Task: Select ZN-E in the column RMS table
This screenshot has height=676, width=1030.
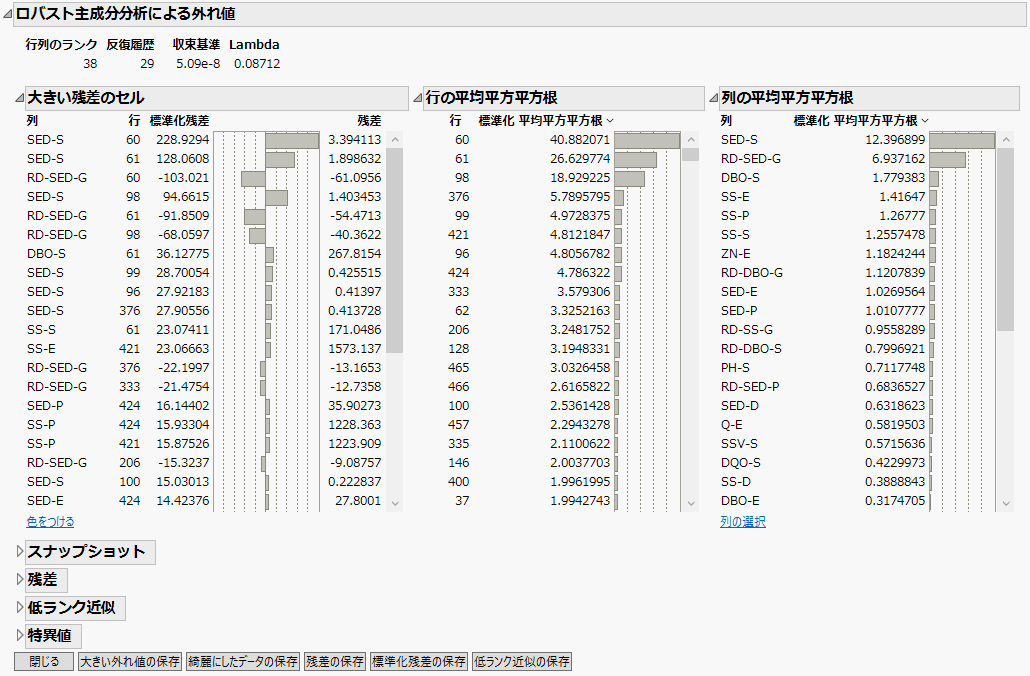Action: [736, 254]
